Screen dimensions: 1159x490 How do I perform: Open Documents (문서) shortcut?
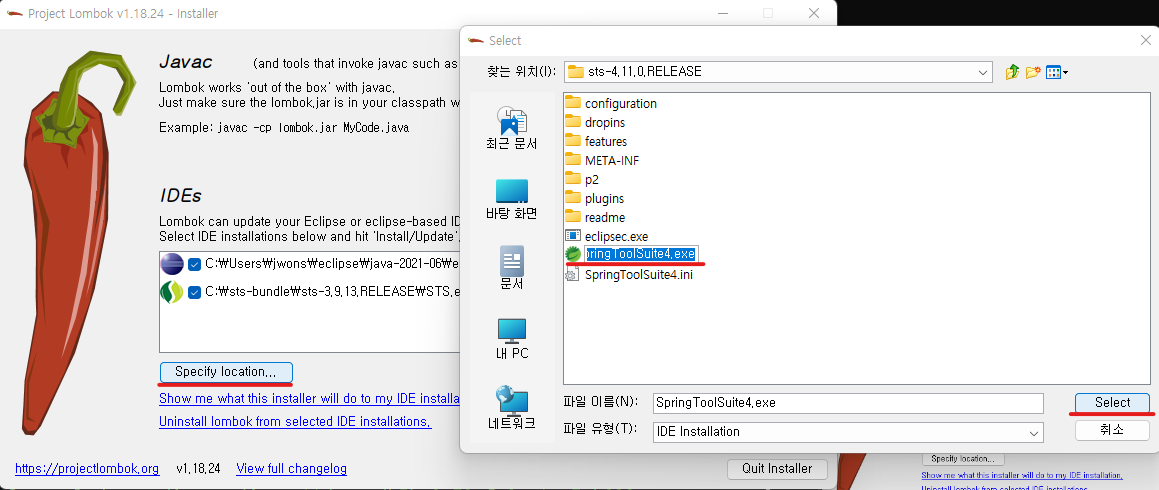click(511, 268)
